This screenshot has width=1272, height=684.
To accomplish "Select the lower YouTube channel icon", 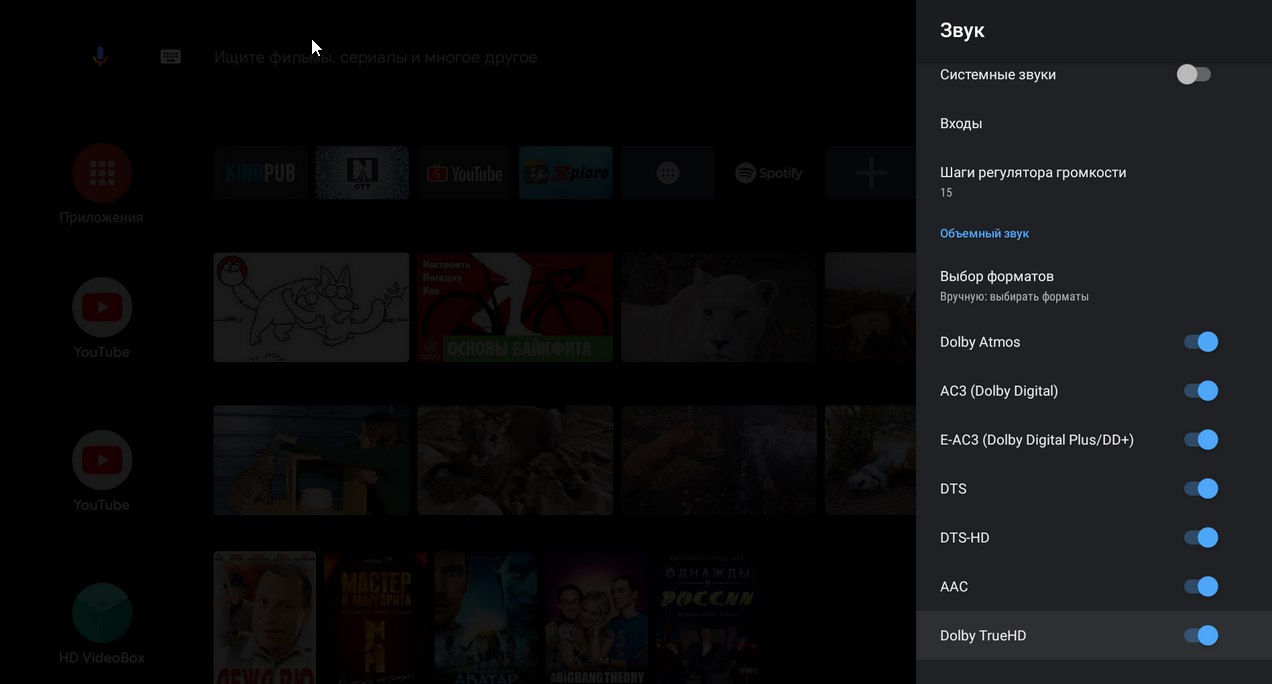I will (102, 460).
